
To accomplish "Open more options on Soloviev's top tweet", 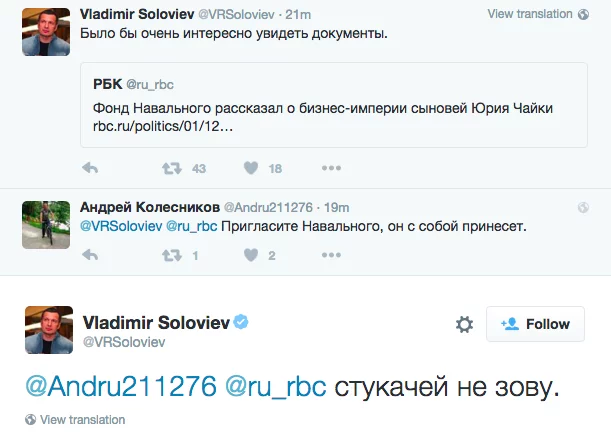I will [331, 168].
